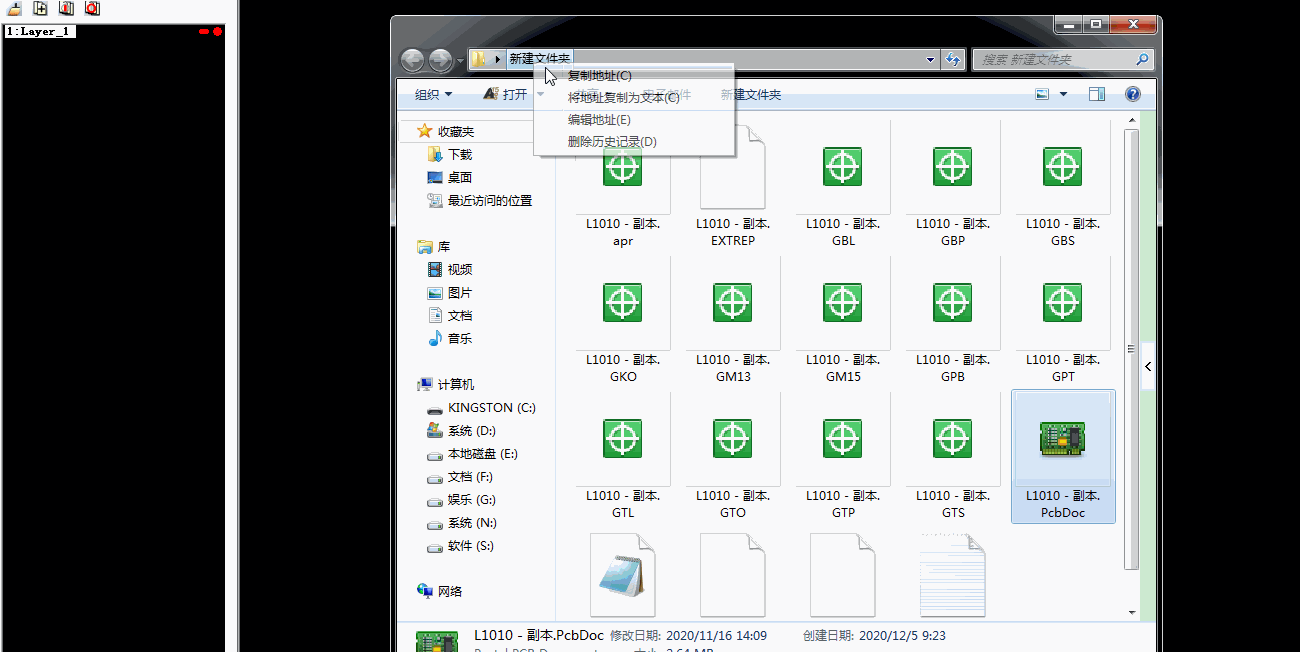Choose 复制地址(C) from context menu
Image resolution: width=1300 pixels, height=652 pixels.
tap(600, 76)
